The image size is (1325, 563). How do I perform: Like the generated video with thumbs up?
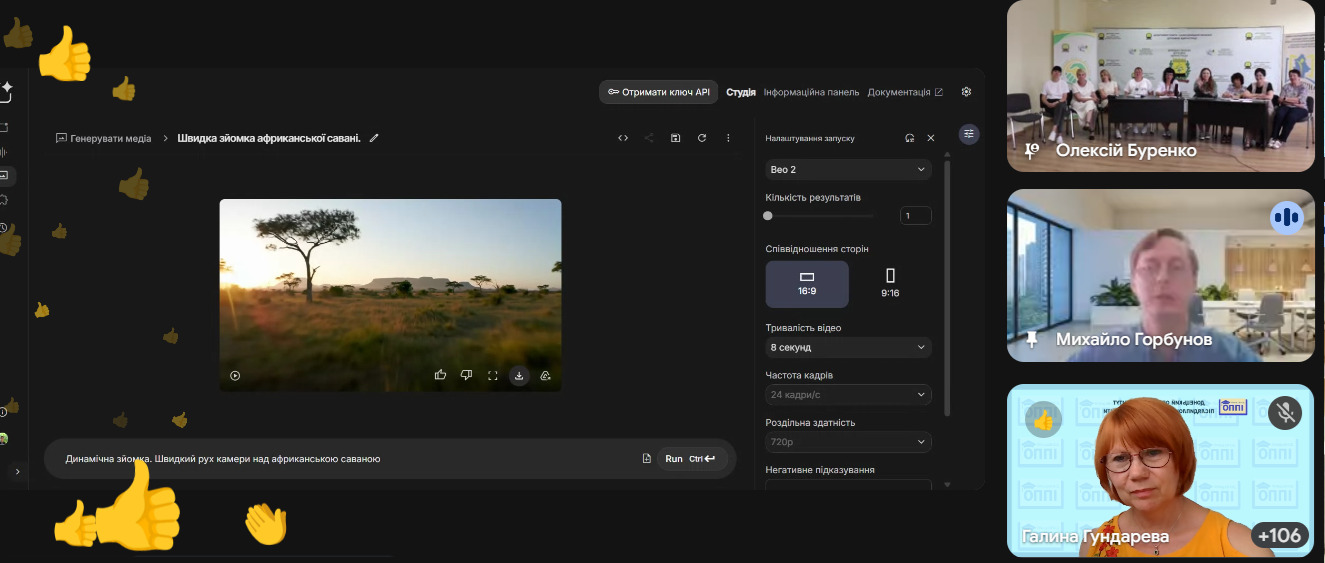pyautogui.click(x=440, y=375)
